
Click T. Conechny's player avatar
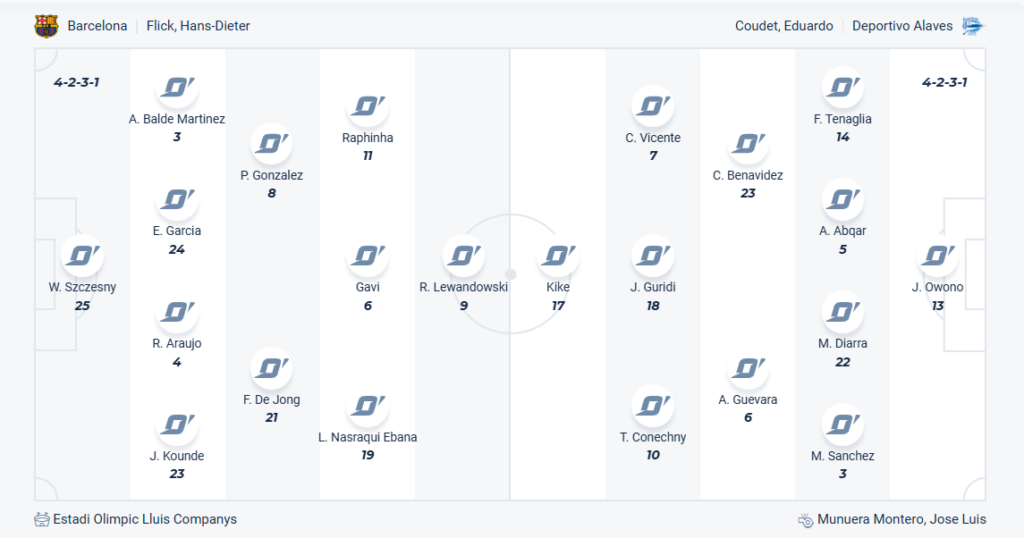(x=653, y=406)
